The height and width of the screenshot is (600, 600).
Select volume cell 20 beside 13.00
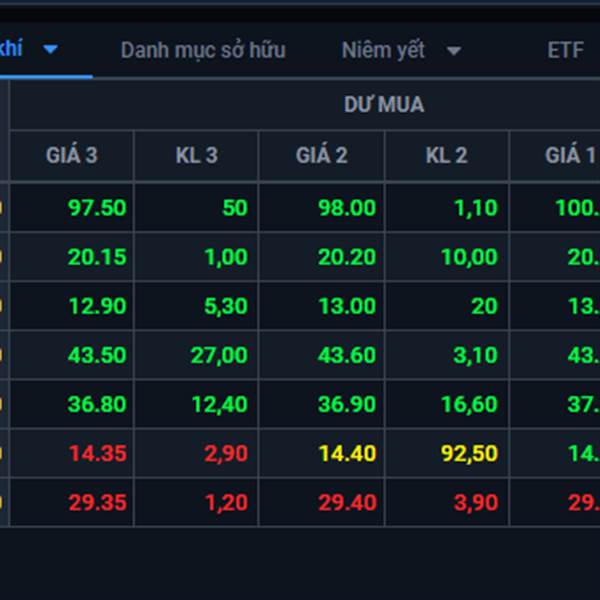(447, 306)
